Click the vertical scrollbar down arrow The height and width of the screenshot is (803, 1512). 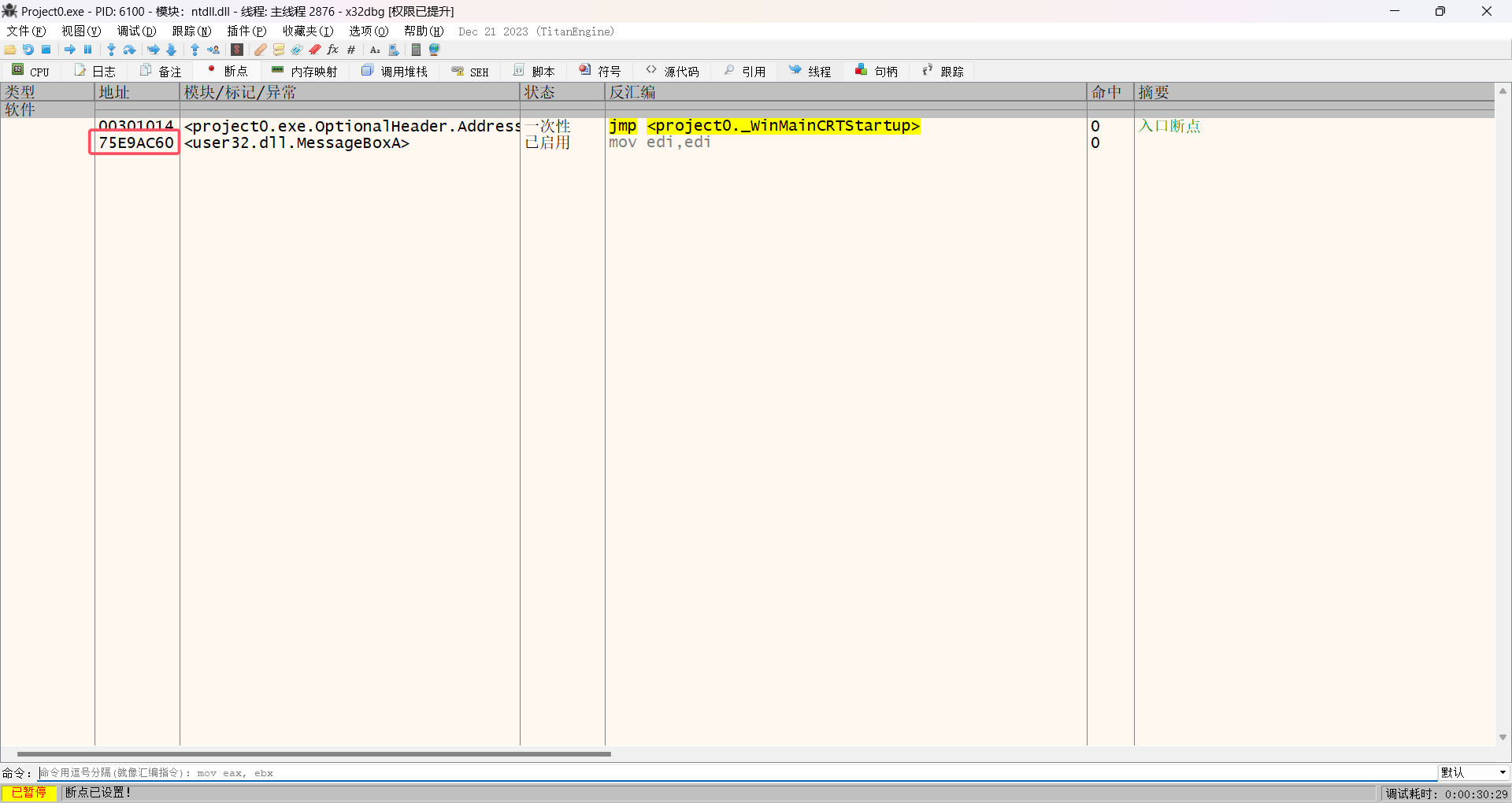click(1503, 738)
